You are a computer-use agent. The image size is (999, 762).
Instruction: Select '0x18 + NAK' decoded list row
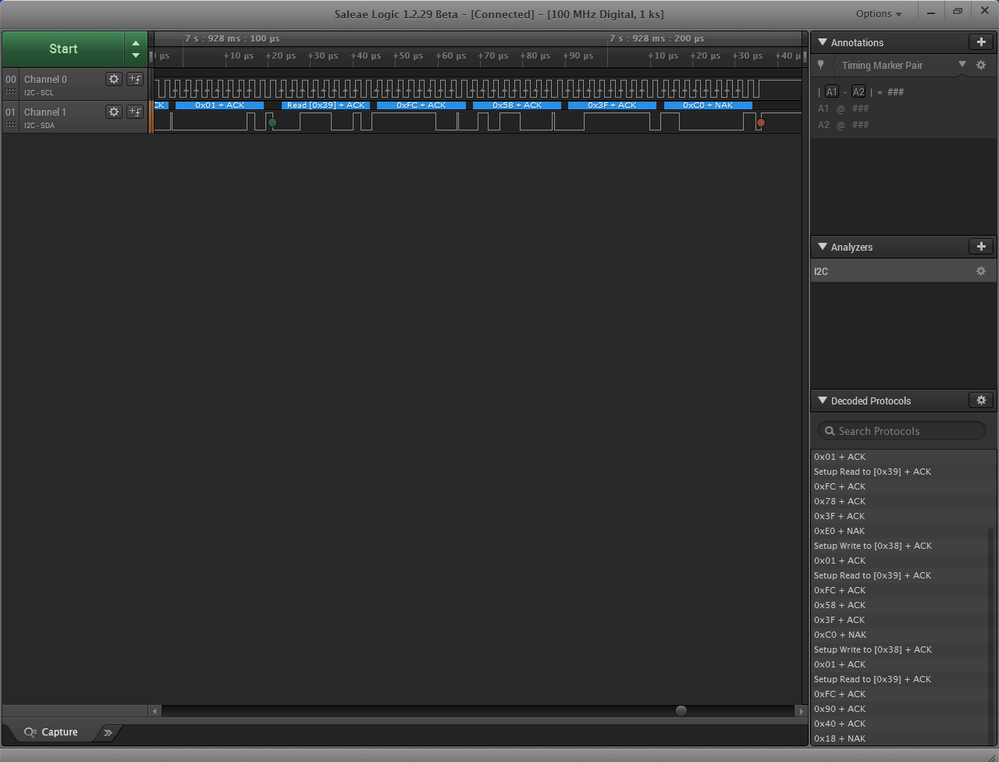tap(900, 738)
